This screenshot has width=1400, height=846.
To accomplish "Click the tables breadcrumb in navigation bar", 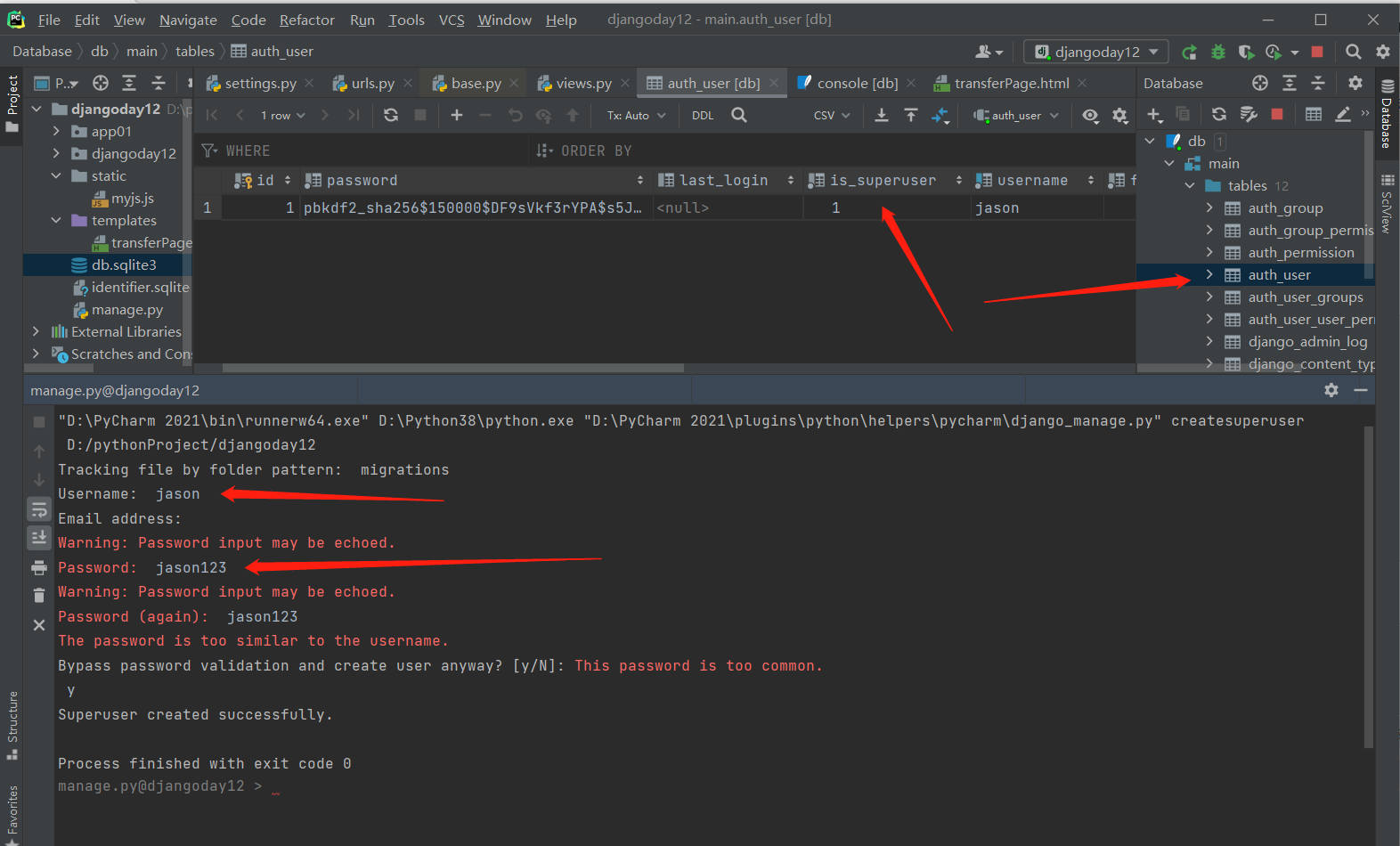I will [x=195, y=52].
